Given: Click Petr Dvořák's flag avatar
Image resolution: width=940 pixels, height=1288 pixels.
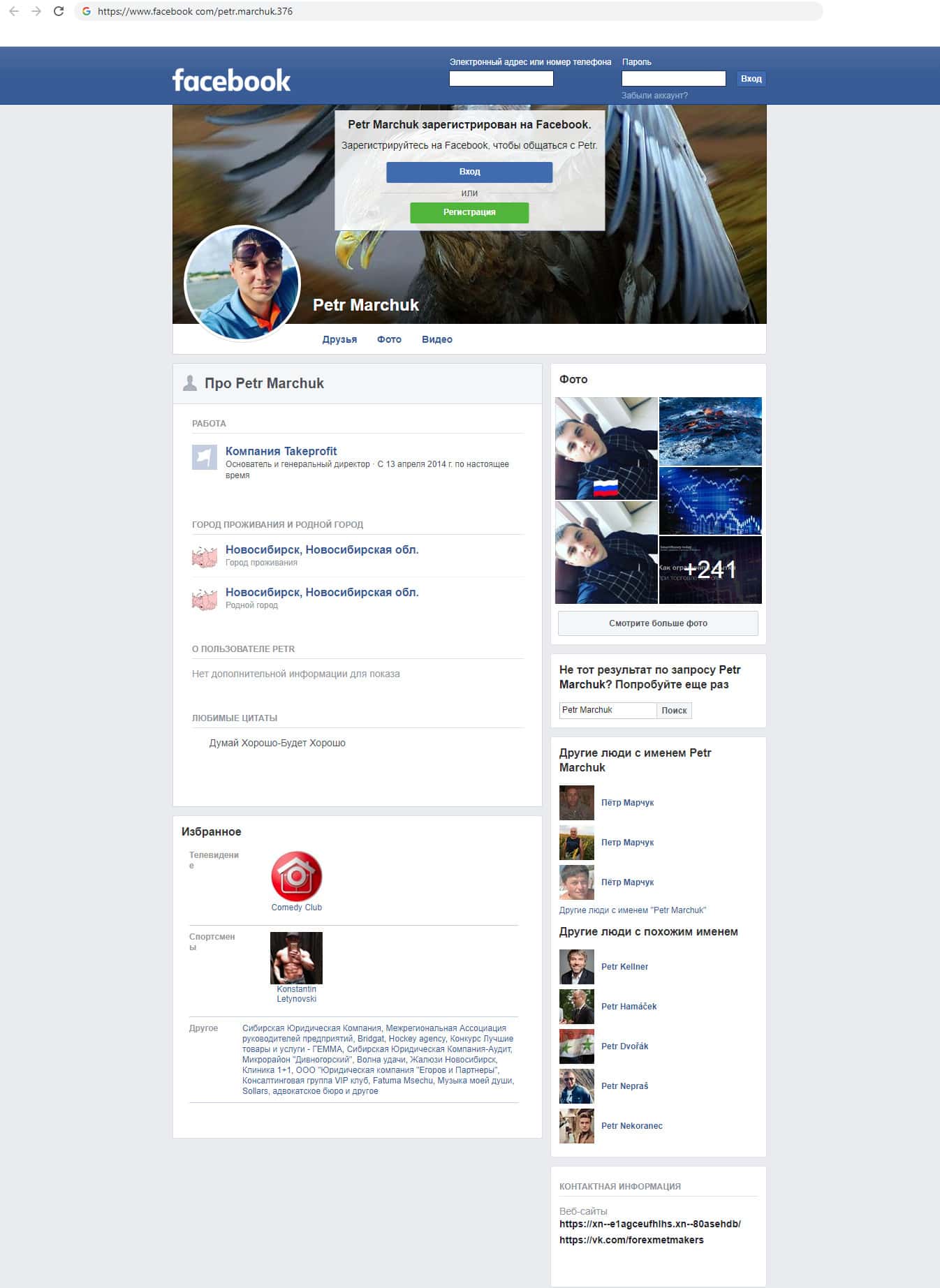Looking at the screenshot, I should pyautogui.click(x=577, y=1046).
